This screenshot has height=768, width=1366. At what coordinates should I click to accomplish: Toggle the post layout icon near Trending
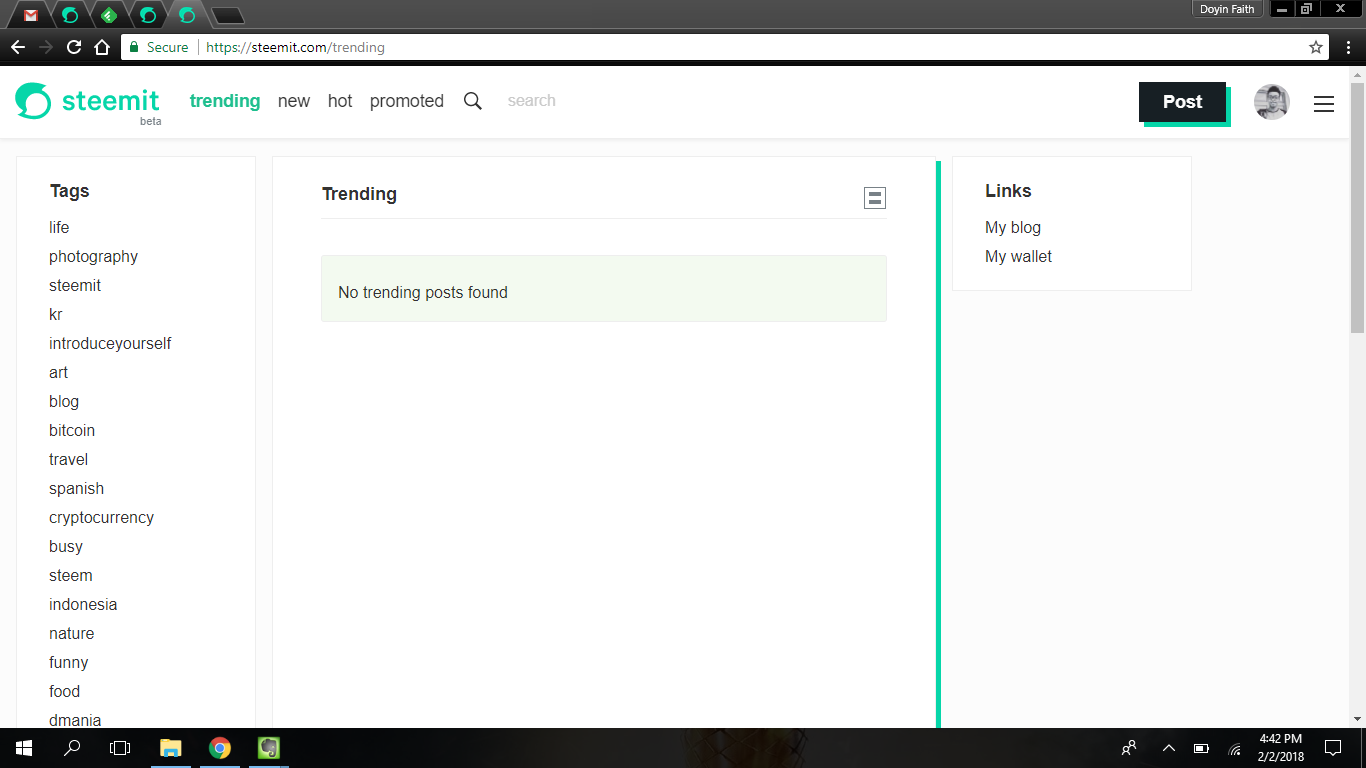[874, 197]
